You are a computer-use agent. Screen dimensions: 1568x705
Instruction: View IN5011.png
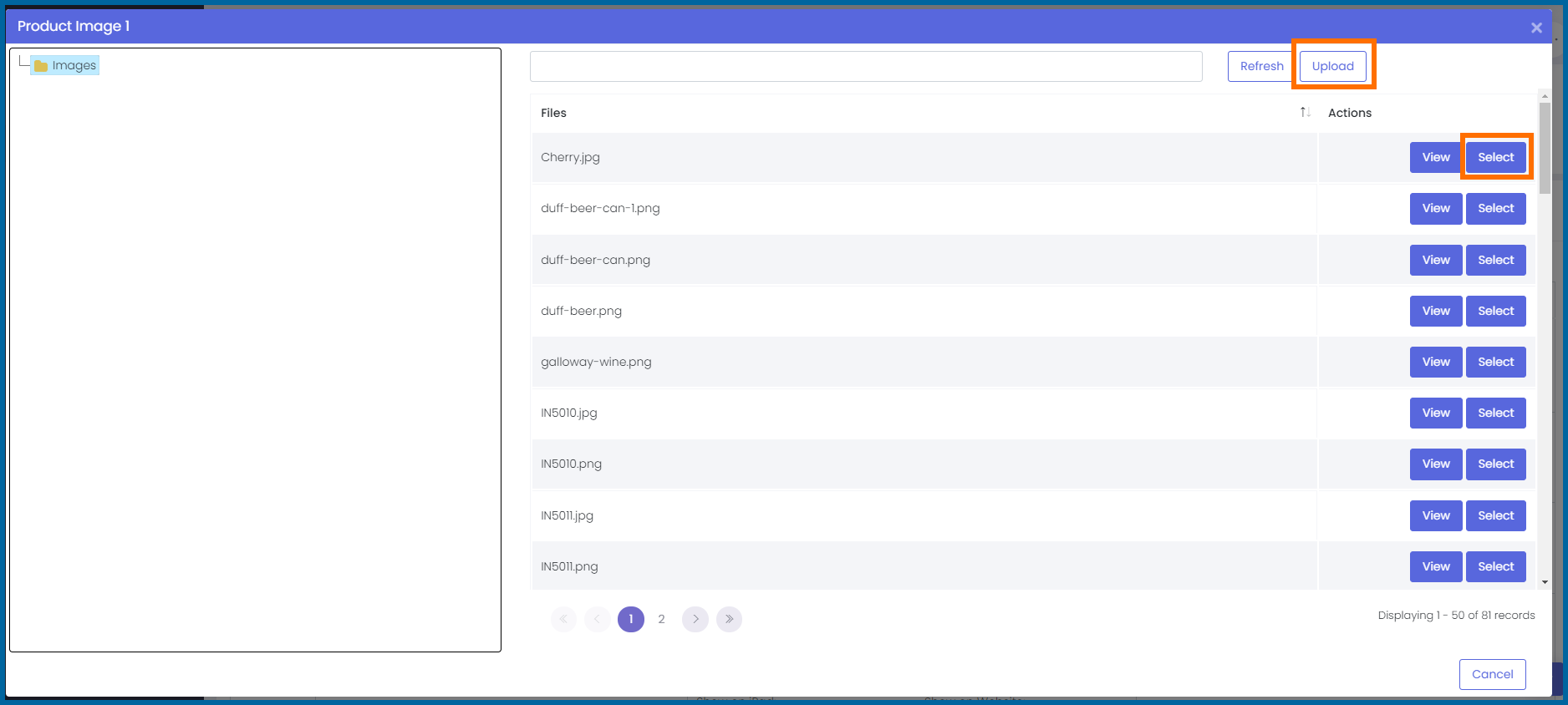(1436, 566)
